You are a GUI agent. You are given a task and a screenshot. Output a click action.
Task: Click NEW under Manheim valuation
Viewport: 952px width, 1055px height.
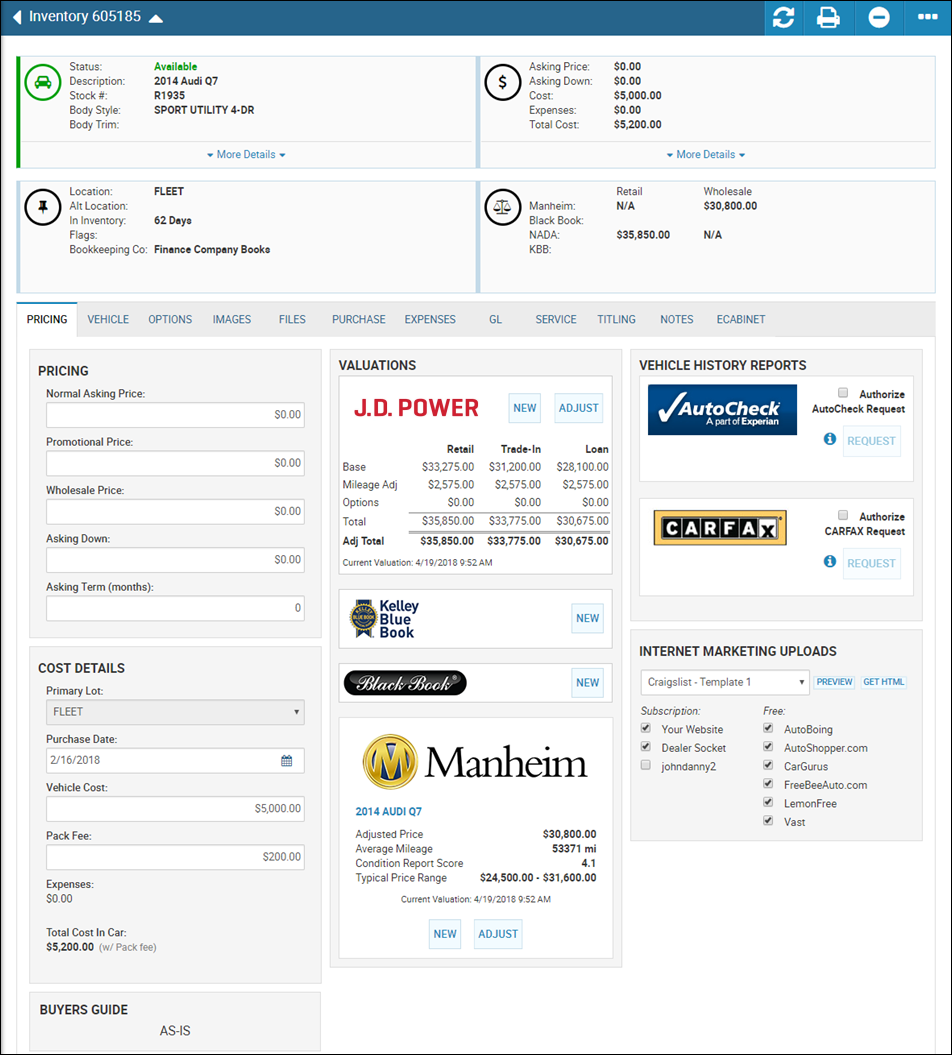point(445,934)
